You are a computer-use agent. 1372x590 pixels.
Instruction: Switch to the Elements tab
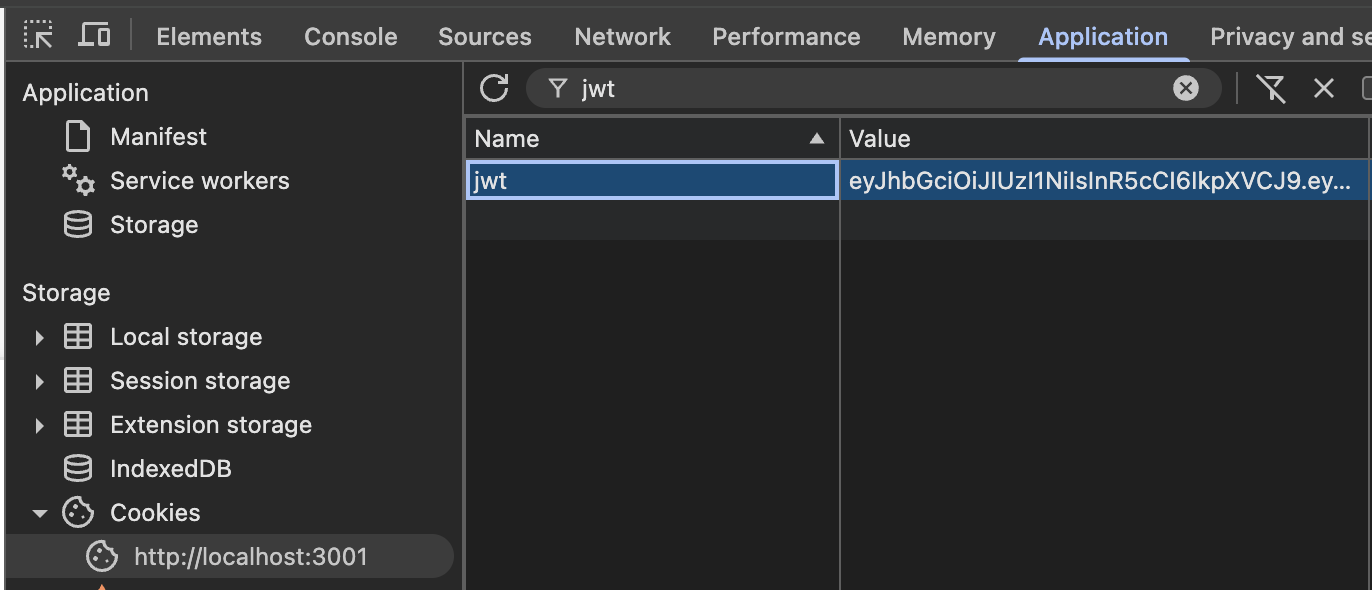(209, 37)
